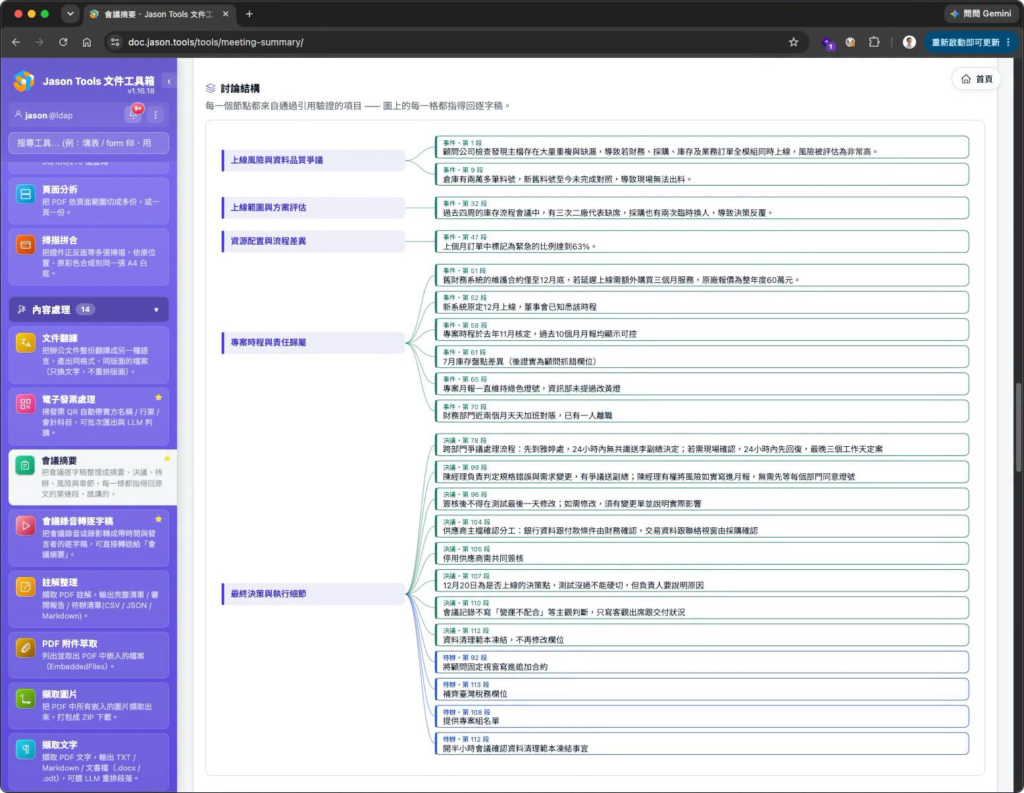This screenshot has height=793, width=1024.
Task: Toggle favorite star on 會議摘要
Action: (167, 459)
